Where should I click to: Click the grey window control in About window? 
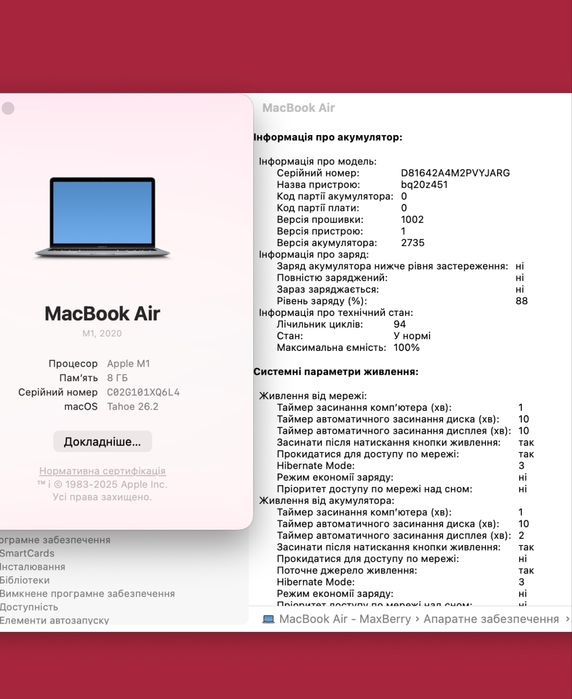pyautogui.click(x=8, y=108)
